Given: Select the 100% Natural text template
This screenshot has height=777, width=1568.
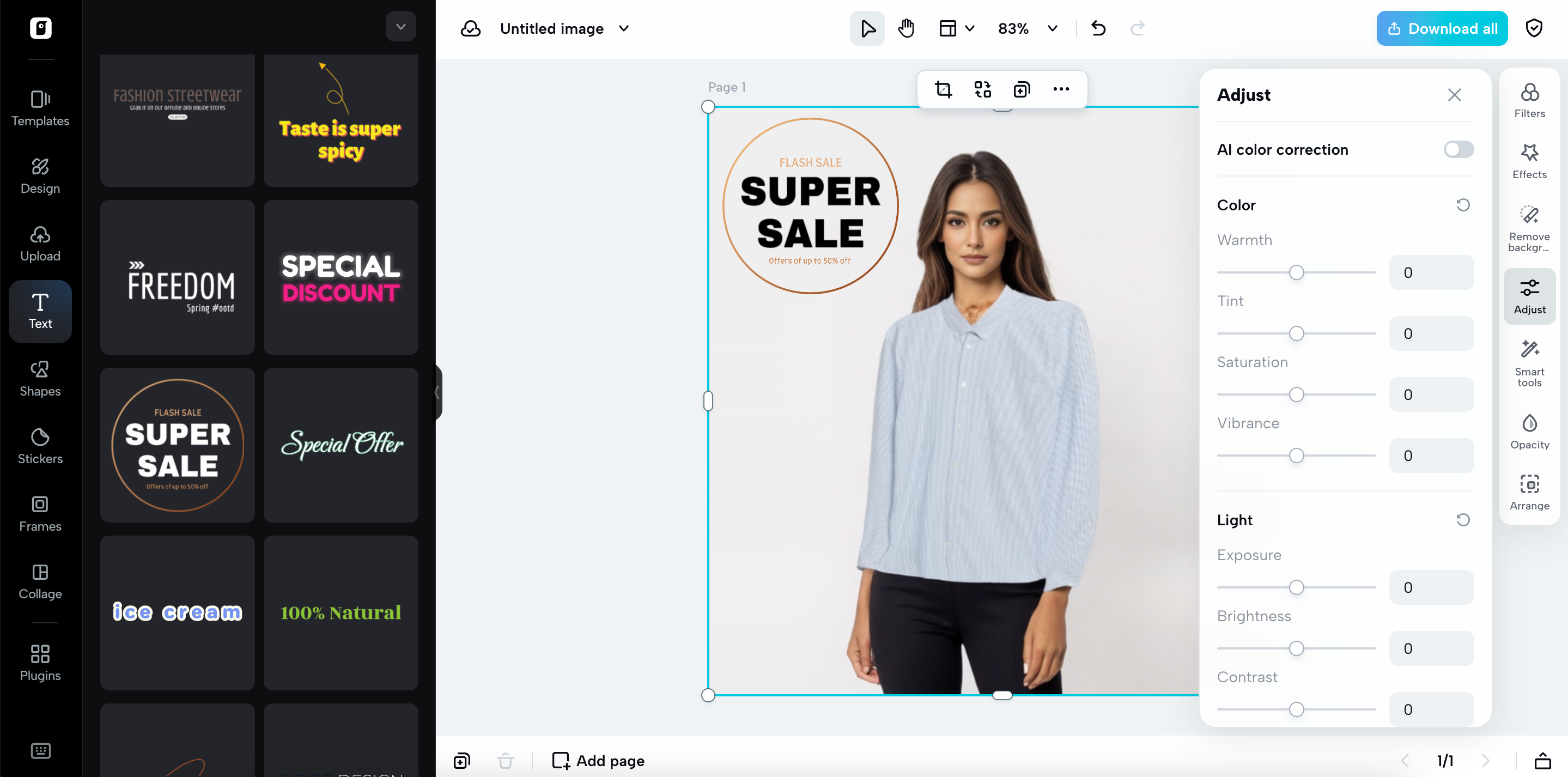Looking at the screenshot, I should click(x=341, y=612).
